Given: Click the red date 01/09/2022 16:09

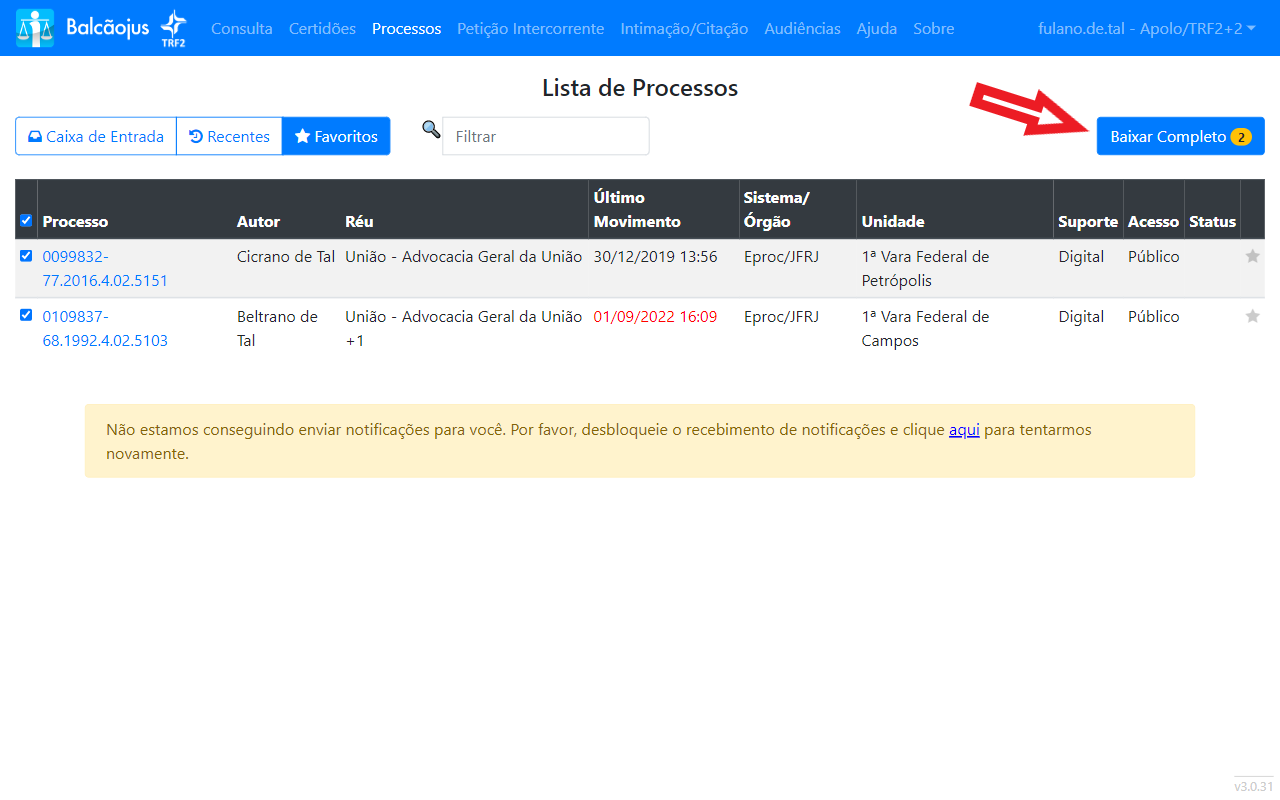Looking at the screenshot, I should 655,317.
